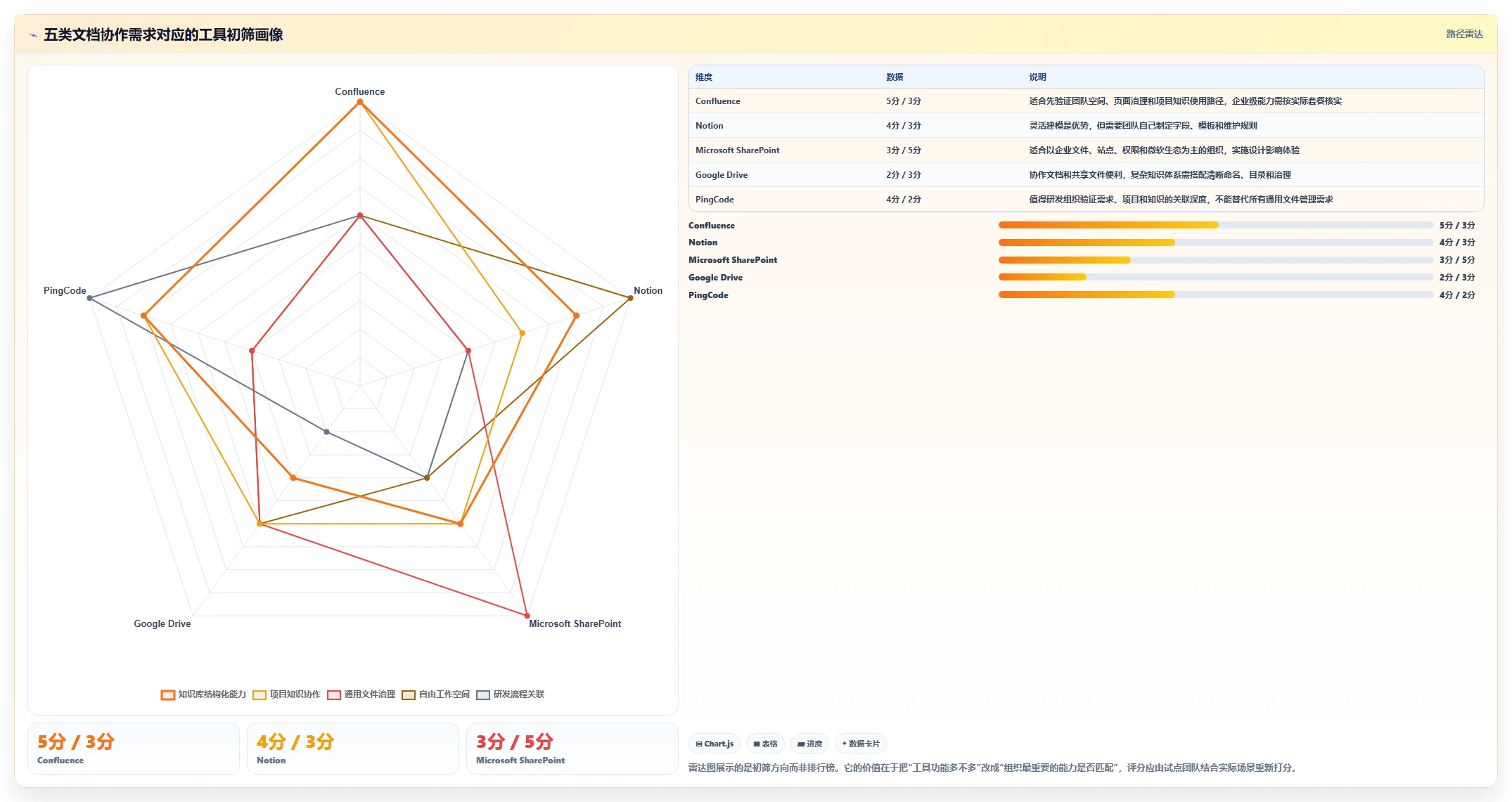This screenshot has height=802, width=1512.
Task: Click the gray data point at PingCode vertex
Action: pyautogui.click(x=89, y=298)
